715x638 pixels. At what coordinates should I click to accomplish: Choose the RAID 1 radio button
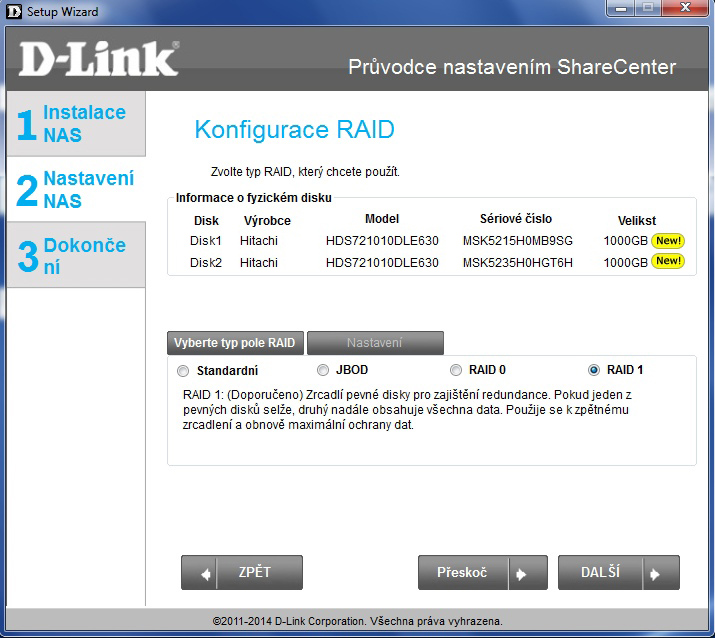(594, 370)
